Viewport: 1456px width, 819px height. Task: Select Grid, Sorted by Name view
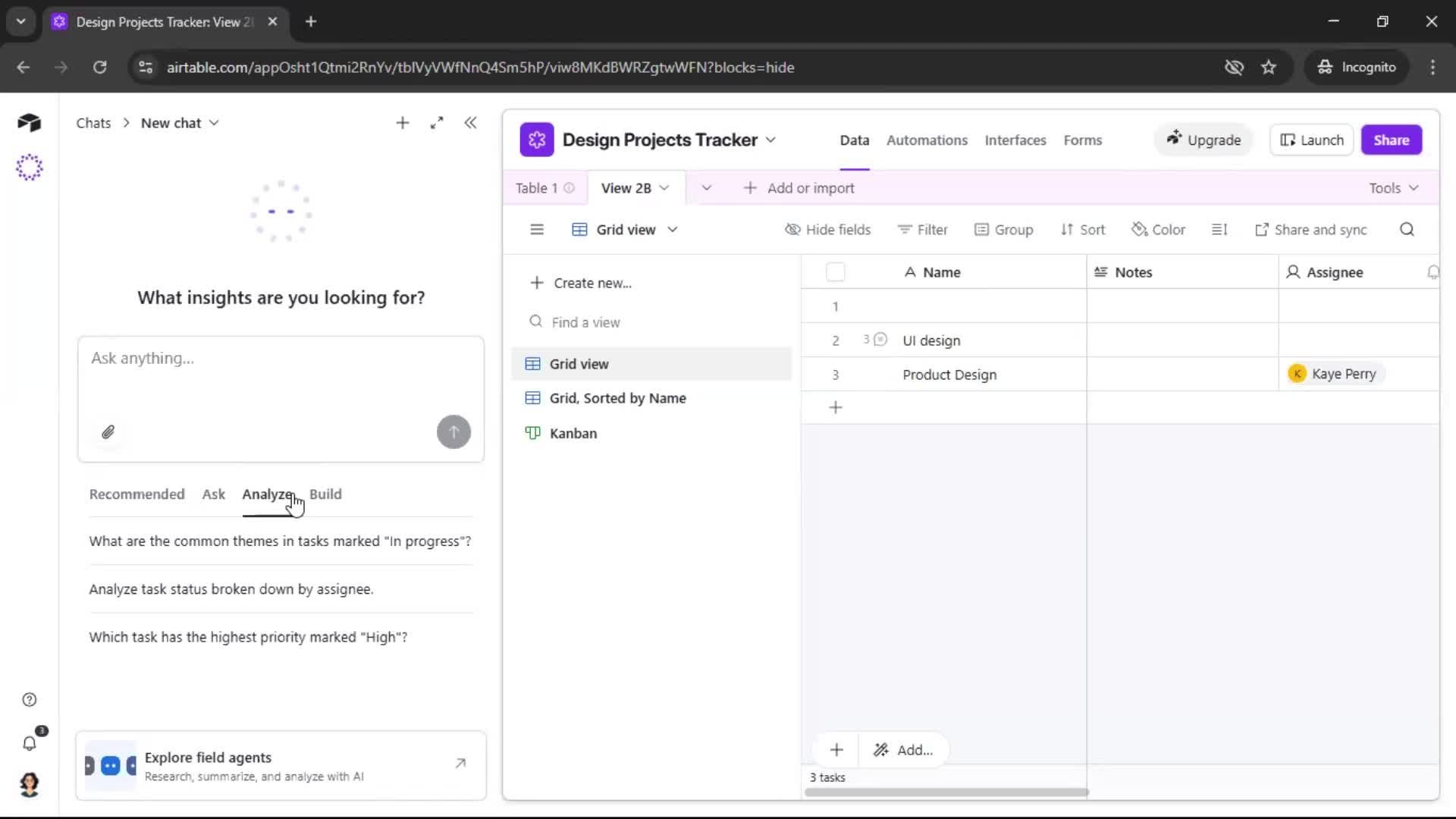point(651,398)
